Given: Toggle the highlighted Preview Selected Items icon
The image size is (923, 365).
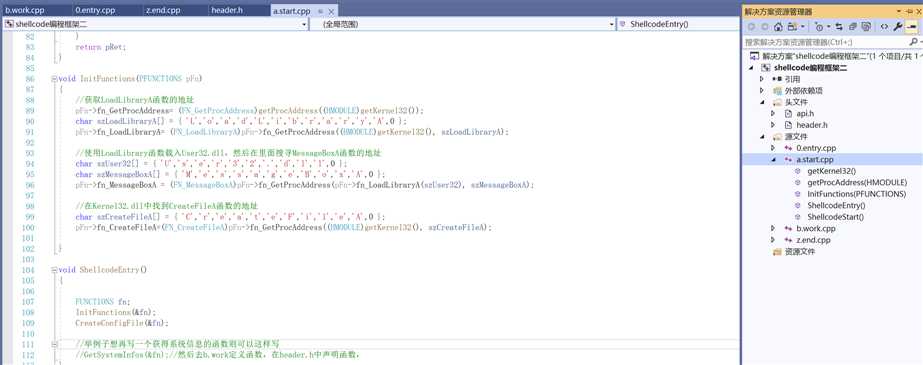Looking at the screenshot, I should point(911,27).
